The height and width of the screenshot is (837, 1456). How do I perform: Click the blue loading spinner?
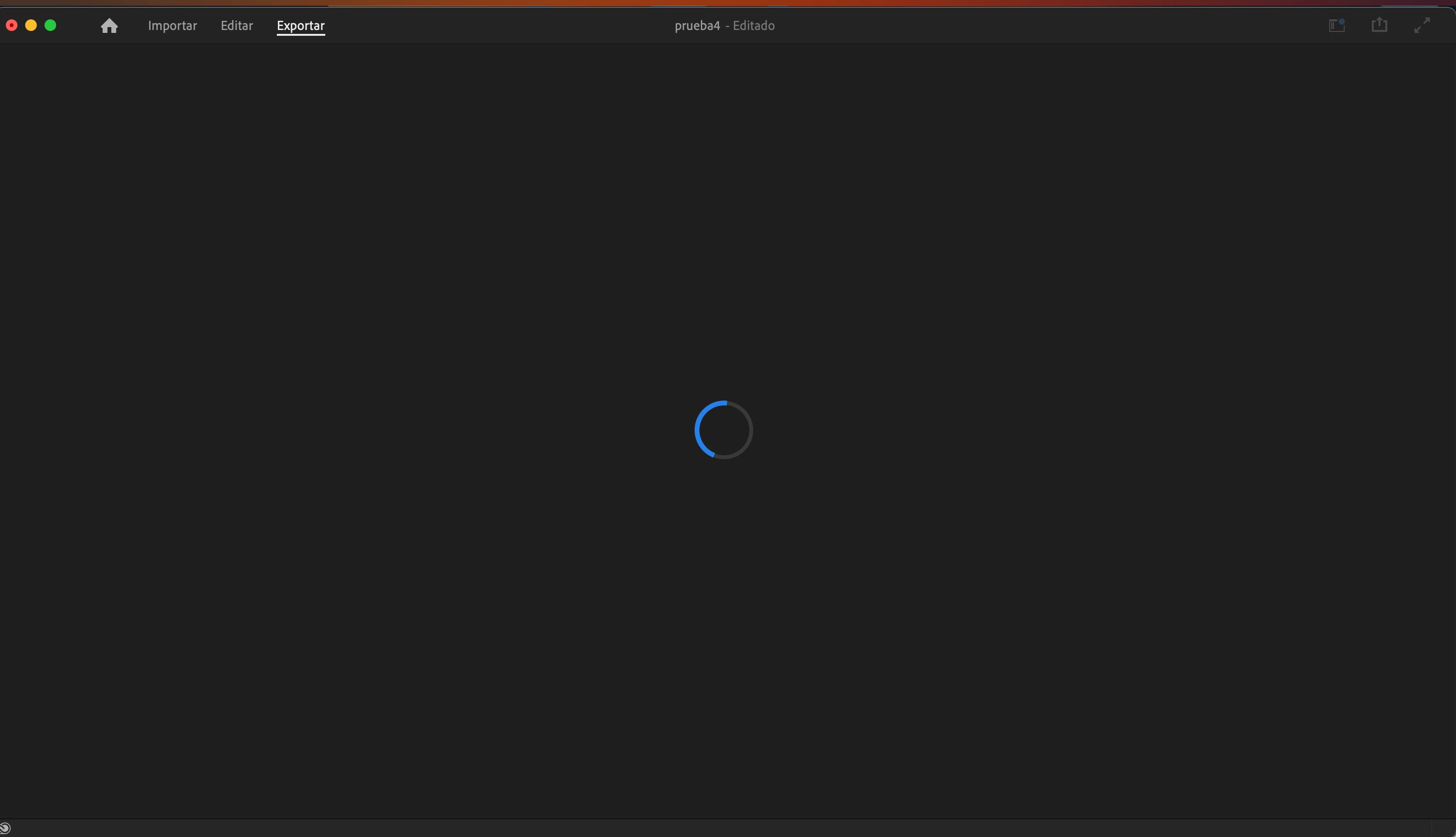(x=723, y=430)
